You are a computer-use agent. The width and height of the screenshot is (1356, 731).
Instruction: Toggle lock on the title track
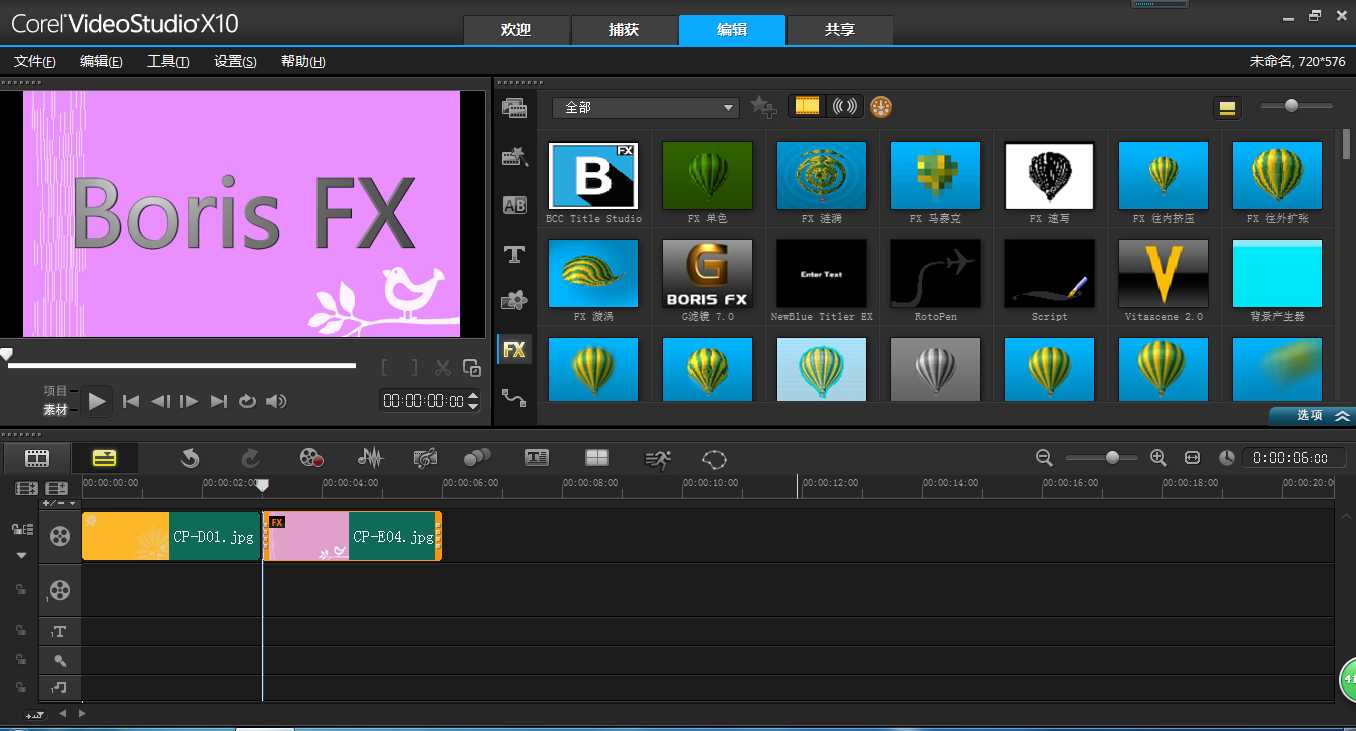click(x=21, y=631)
